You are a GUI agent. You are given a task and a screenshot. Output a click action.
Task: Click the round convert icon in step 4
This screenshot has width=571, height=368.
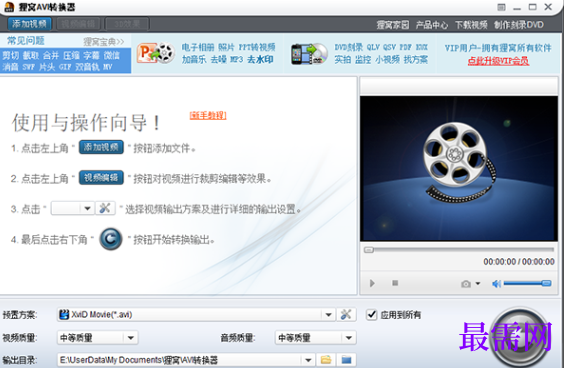[x=111, y=239]
